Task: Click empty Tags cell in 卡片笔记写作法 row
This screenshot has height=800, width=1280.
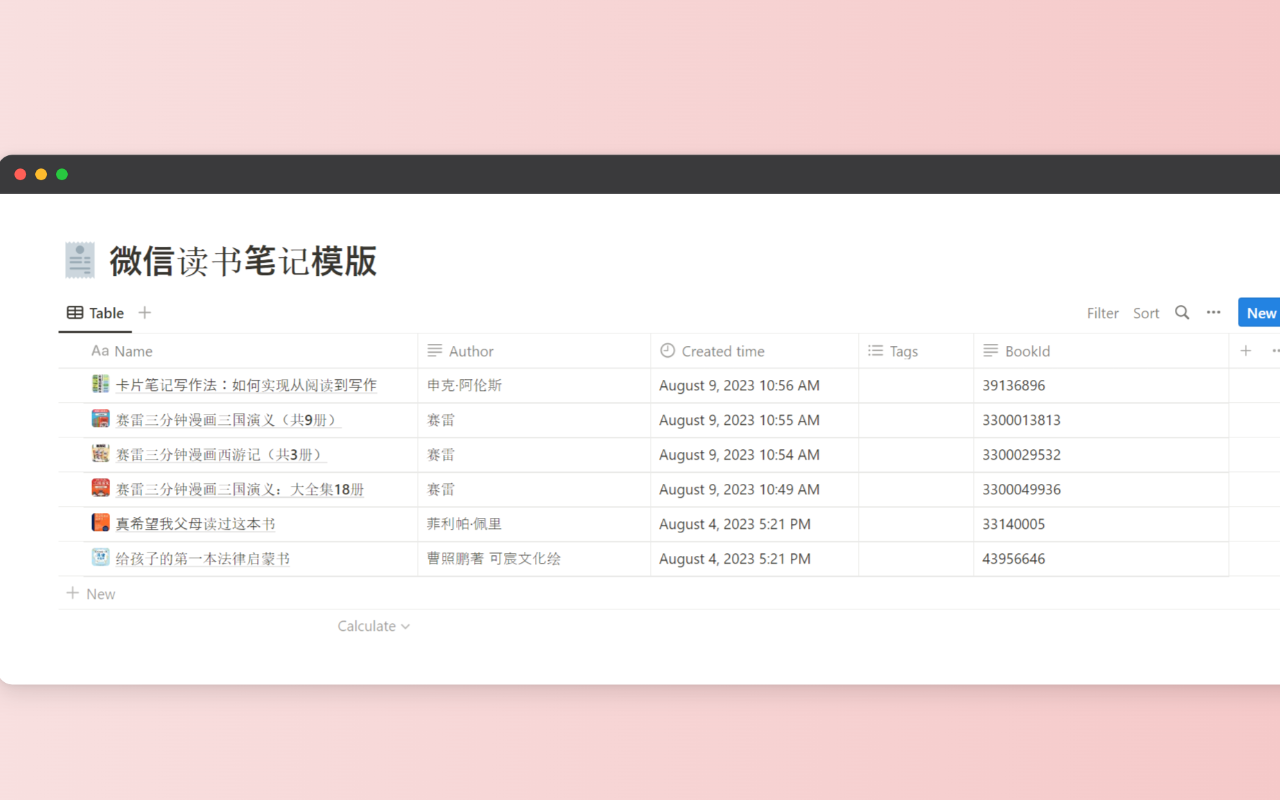Action: [916, 385]
